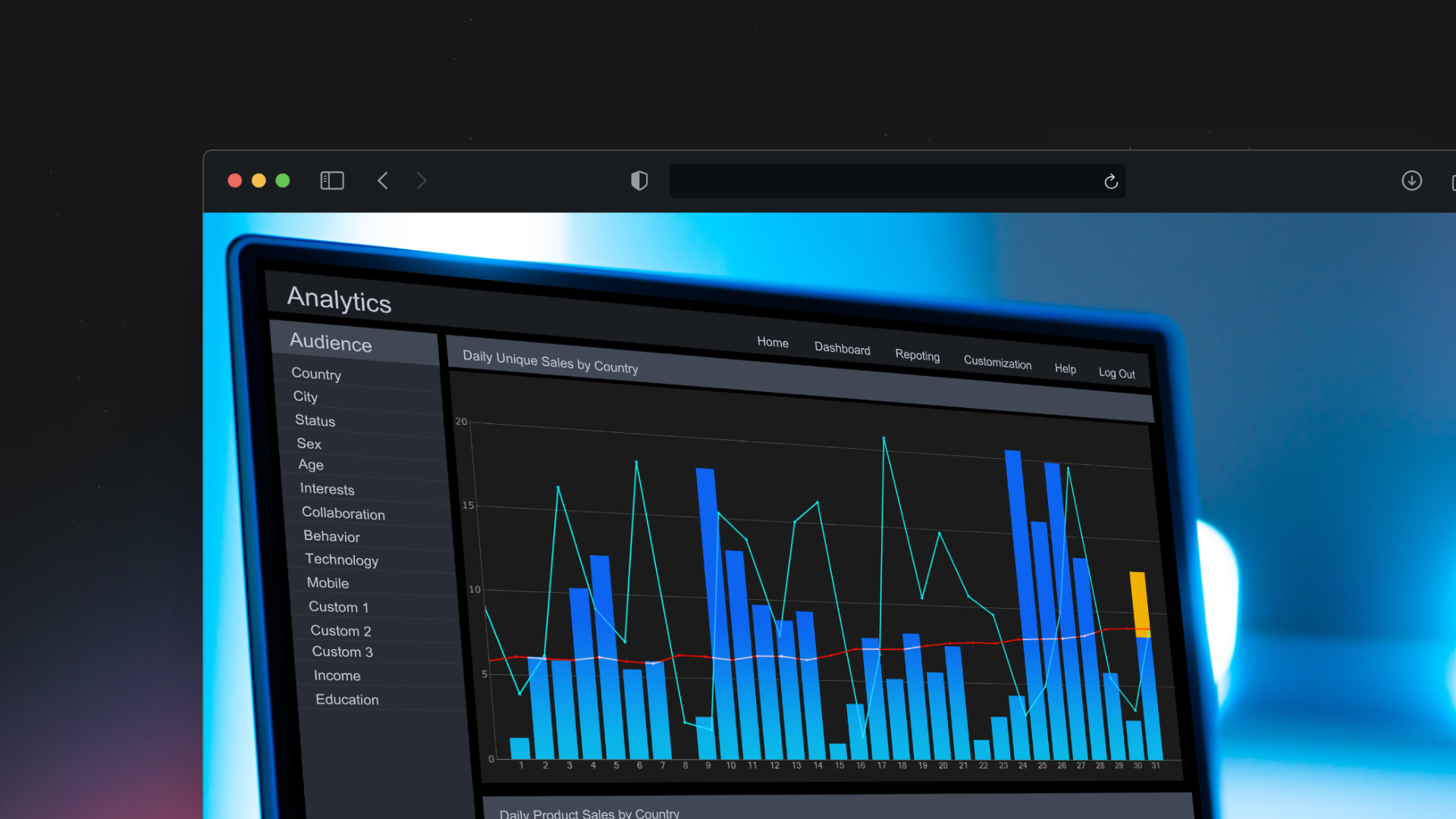Click the yellow minimize window dot

click(259, 180)
